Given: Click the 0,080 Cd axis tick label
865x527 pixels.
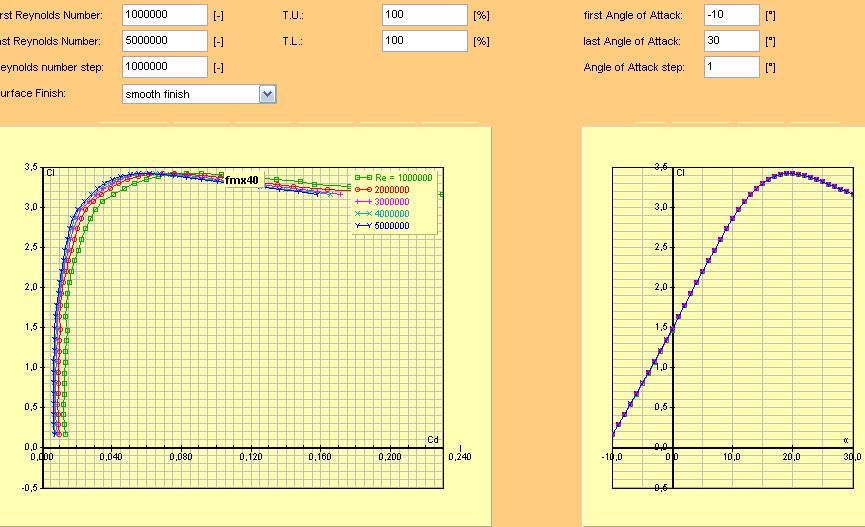Looking at the screenshot, I should (181, 457).
